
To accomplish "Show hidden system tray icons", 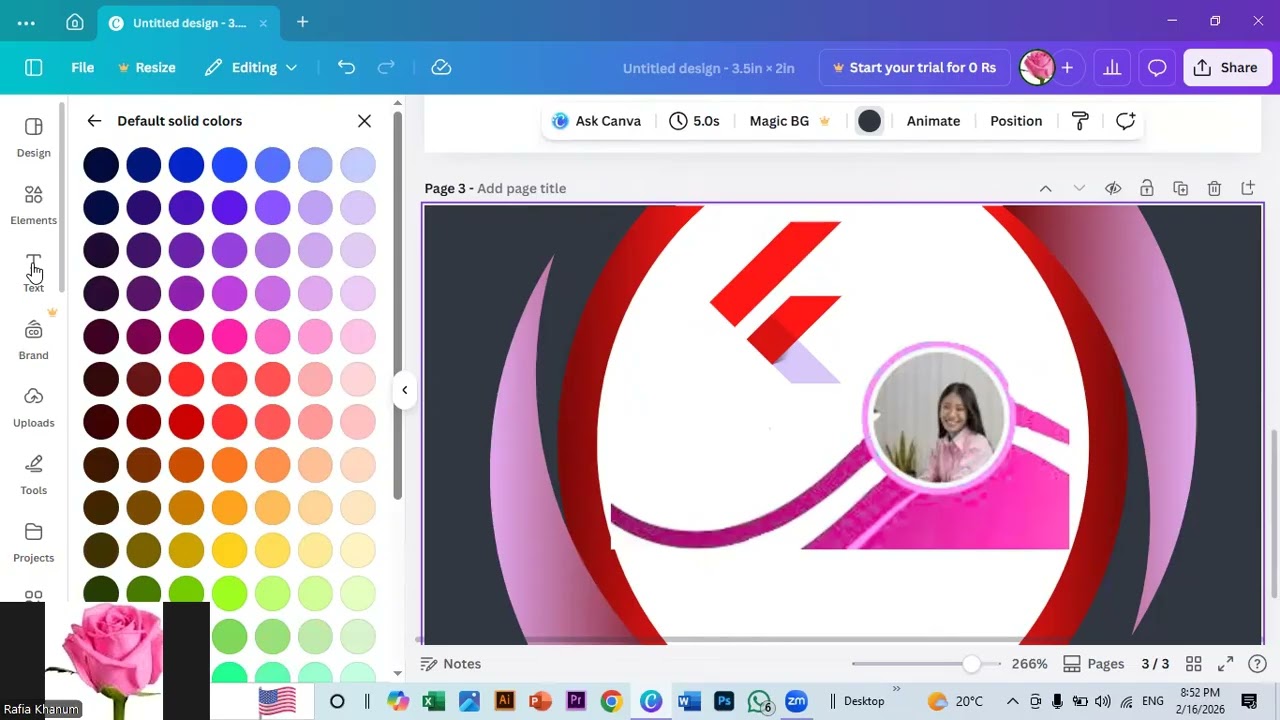I will [1012, 701].
